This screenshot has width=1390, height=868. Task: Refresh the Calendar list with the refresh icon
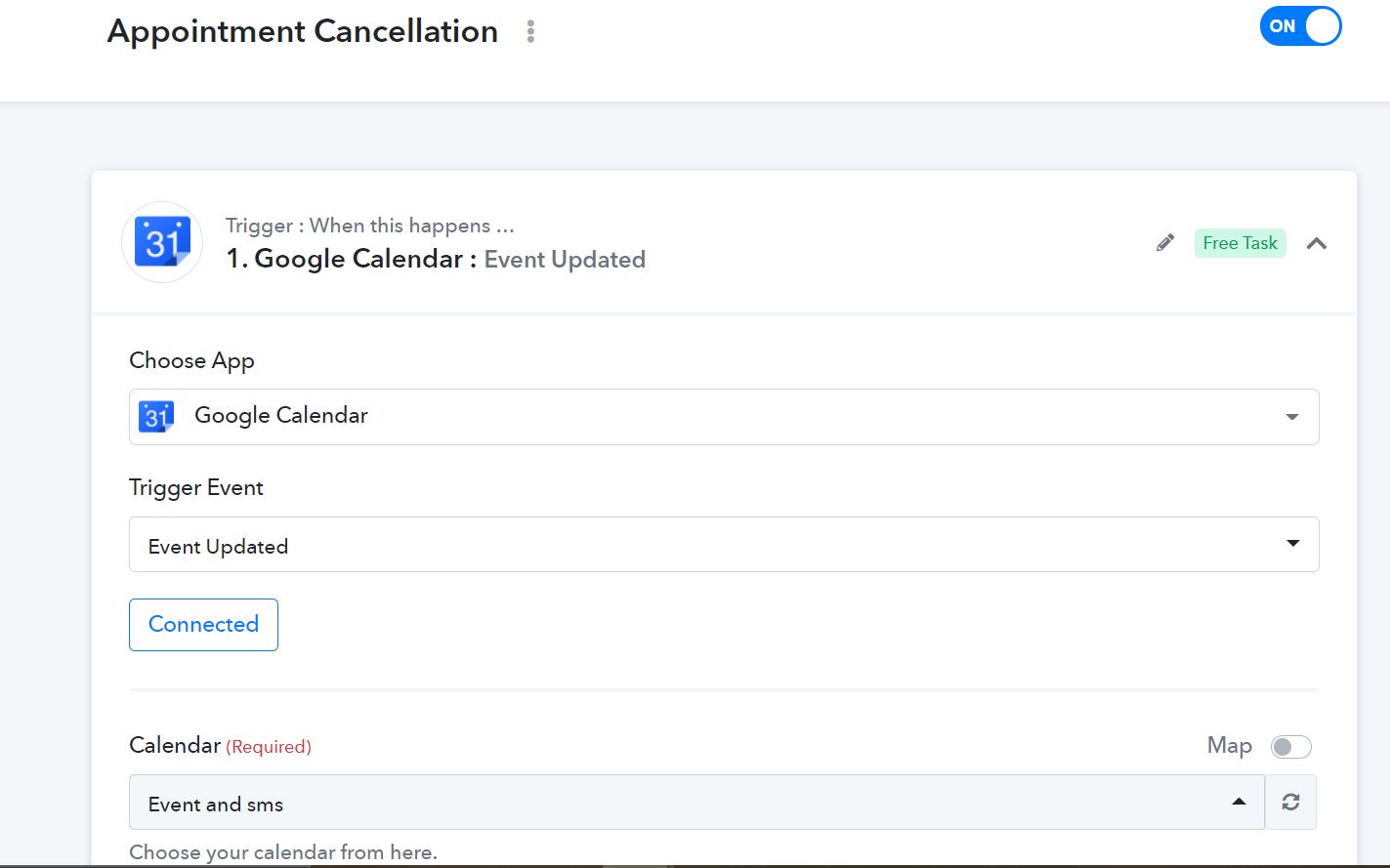1290,802
